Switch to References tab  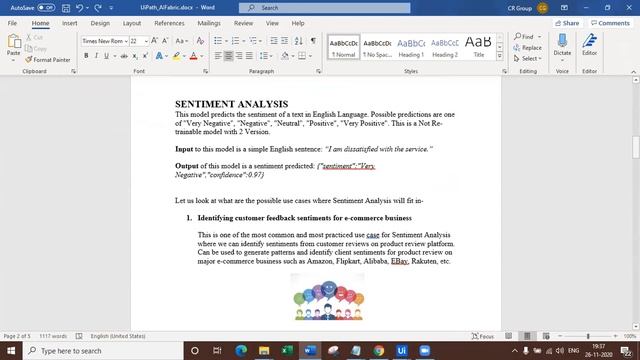169,23
